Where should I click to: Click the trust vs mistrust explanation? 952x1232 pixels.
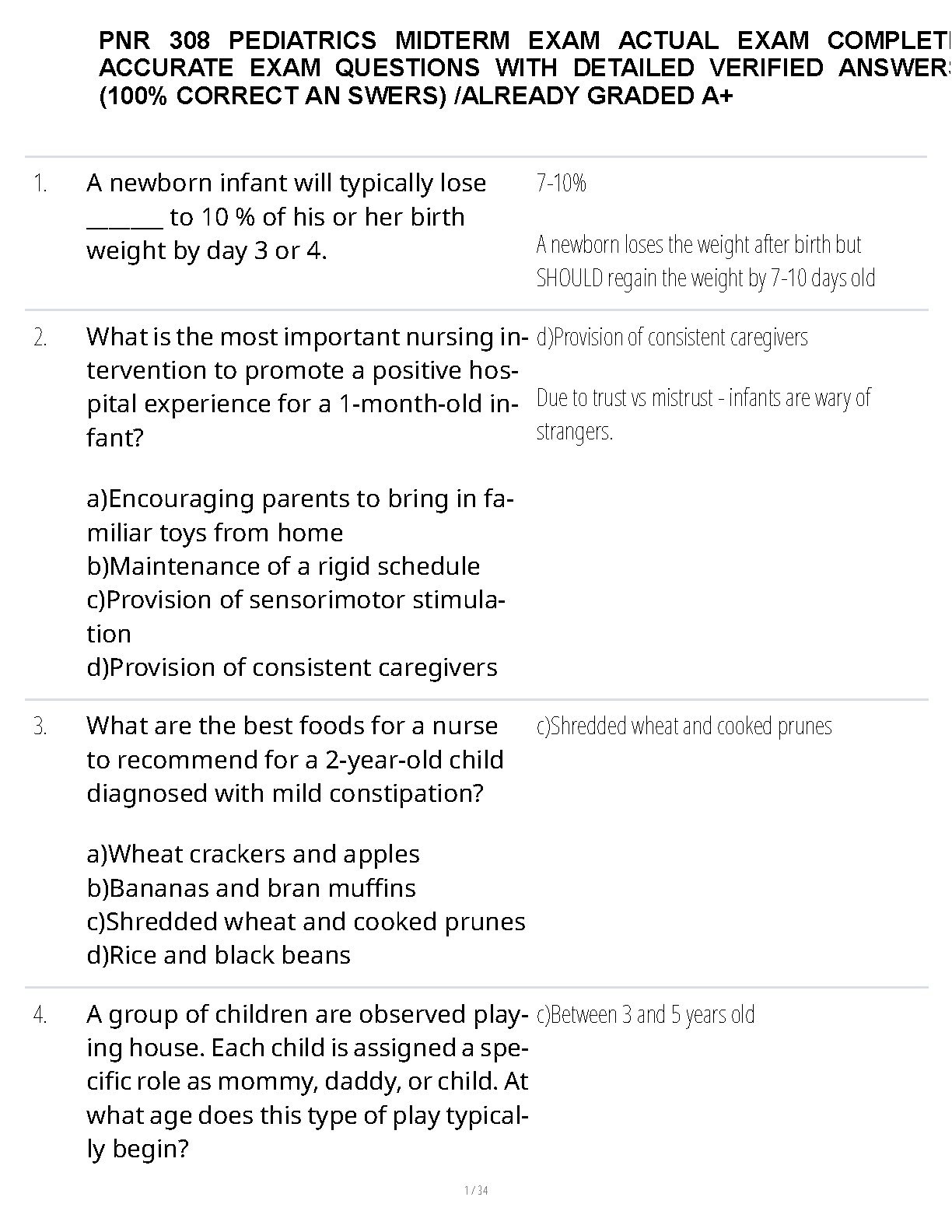(703, 414)
